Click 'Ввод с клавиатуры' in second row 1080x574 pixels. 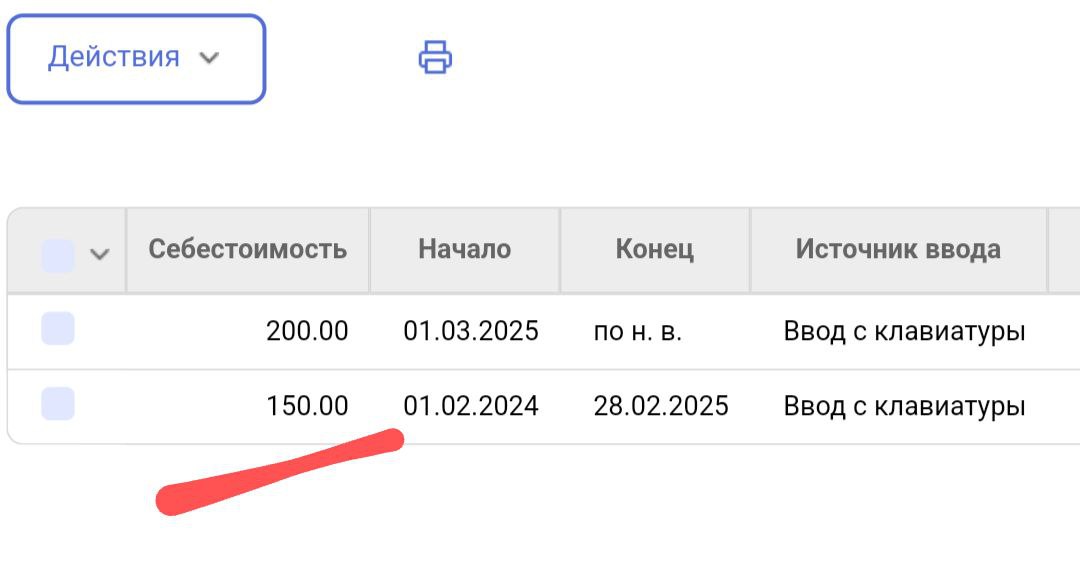coord(904,406)
